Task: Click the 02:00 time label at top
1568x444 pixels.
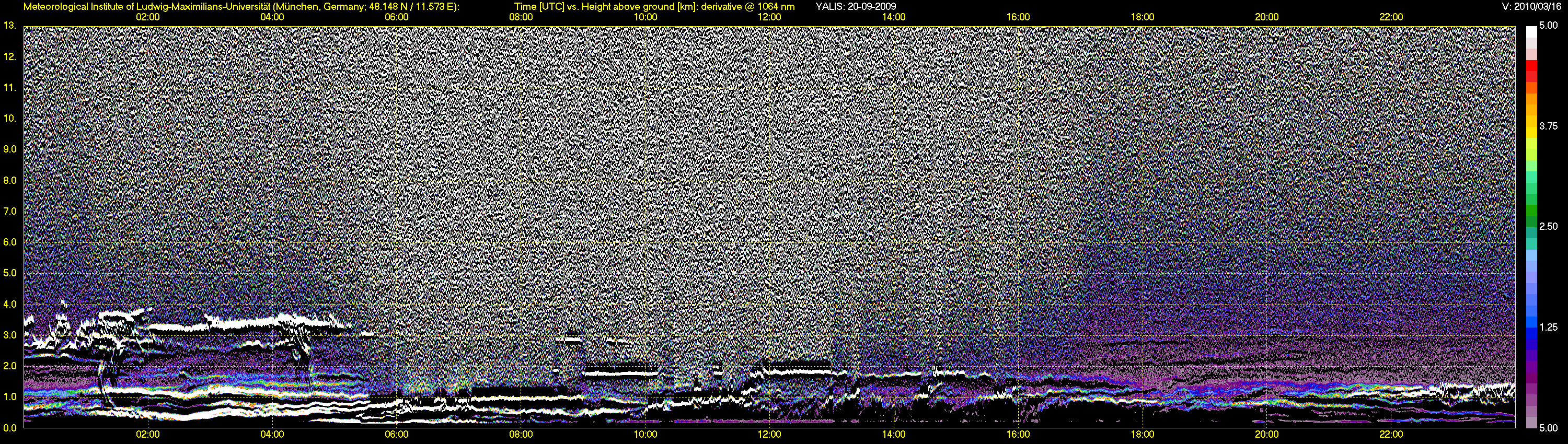Action: [x=147, y=17]
